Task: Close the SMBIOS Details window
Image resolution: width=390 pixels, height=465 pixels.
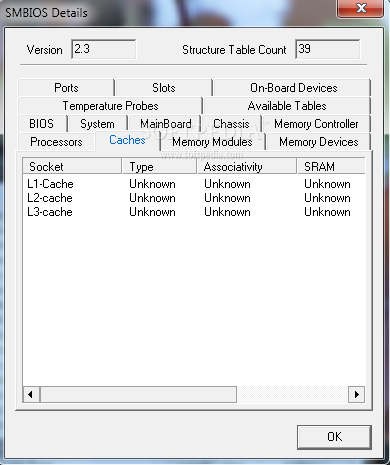Action: [x=361, y=8]
